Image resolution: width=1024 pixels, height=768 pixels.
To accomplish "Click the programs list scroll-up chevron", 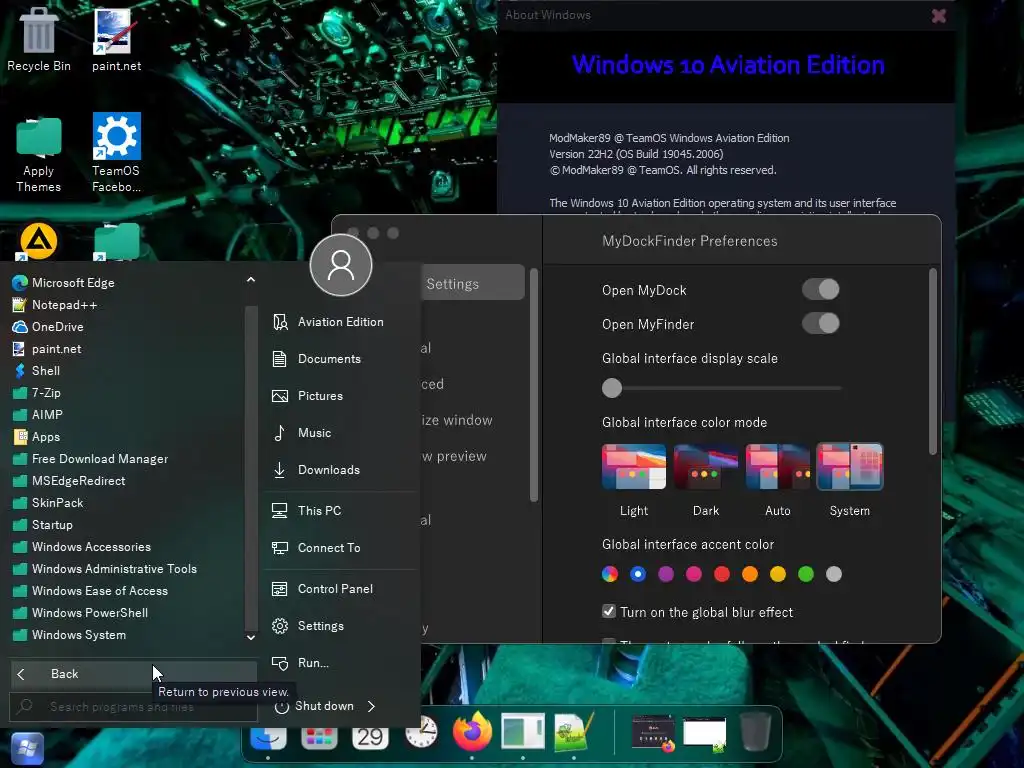I will click(x=251, y=280).
